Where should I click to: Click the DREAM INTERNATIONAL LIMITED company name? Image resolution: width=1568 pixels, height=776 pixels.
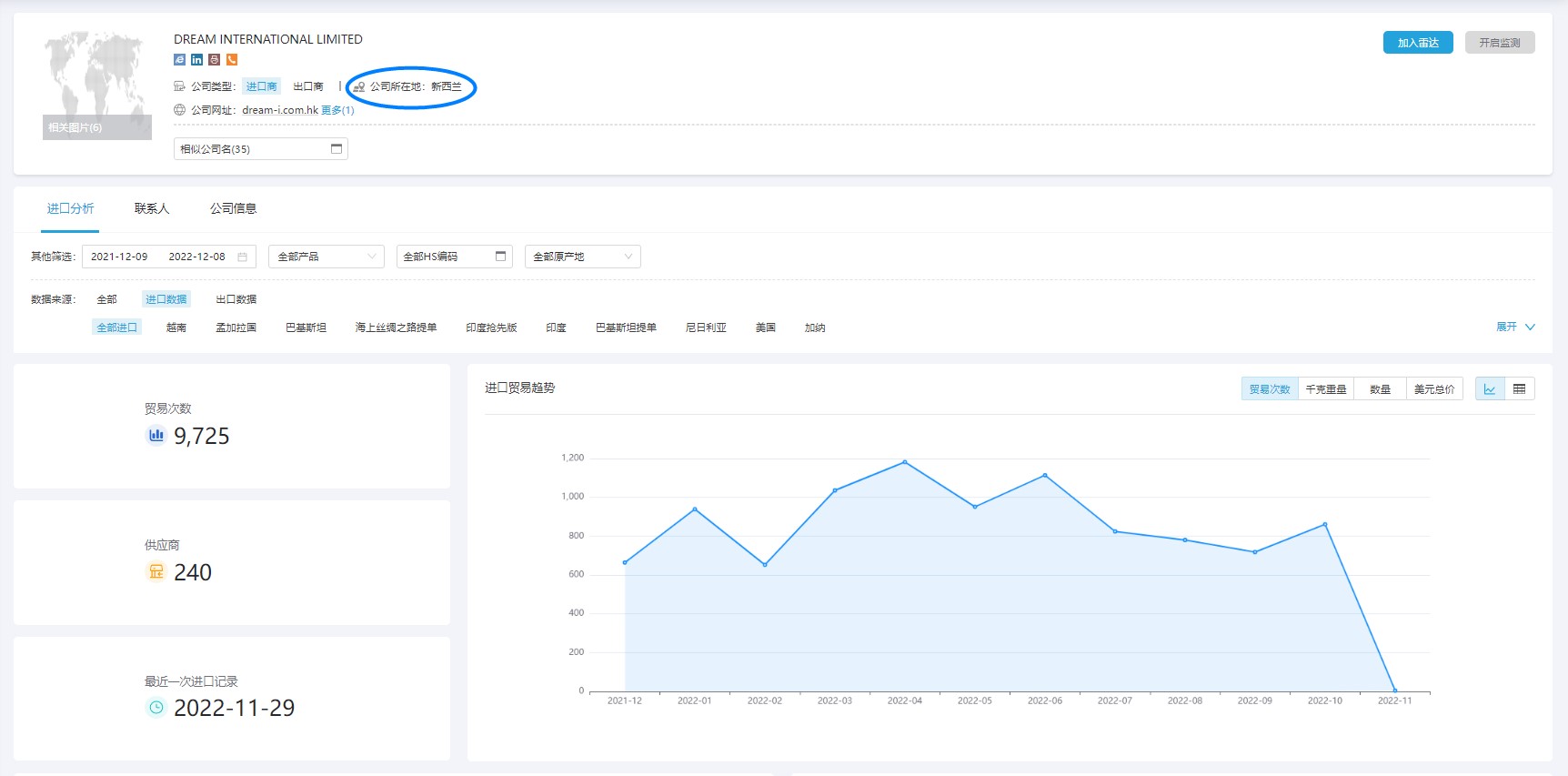click(x=268, y=39)
